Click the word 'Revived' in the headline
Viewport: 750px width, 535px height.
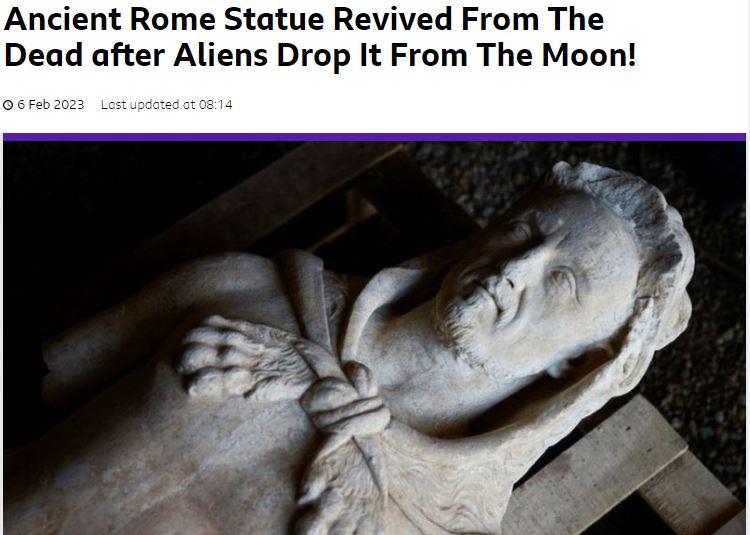click(x=393, y=19)
